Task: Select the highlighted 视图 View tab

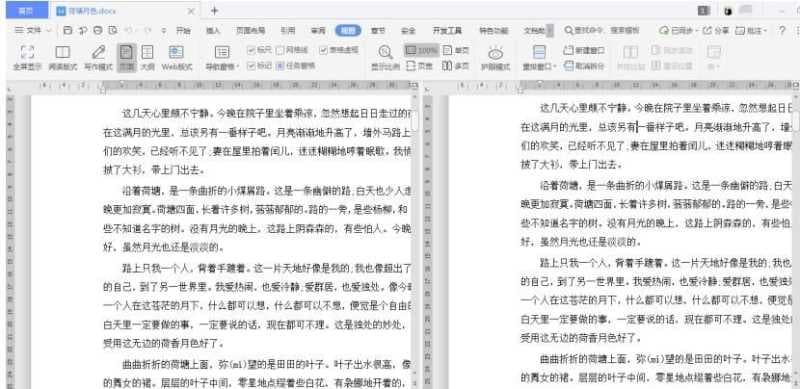Action: coord(348,30)
